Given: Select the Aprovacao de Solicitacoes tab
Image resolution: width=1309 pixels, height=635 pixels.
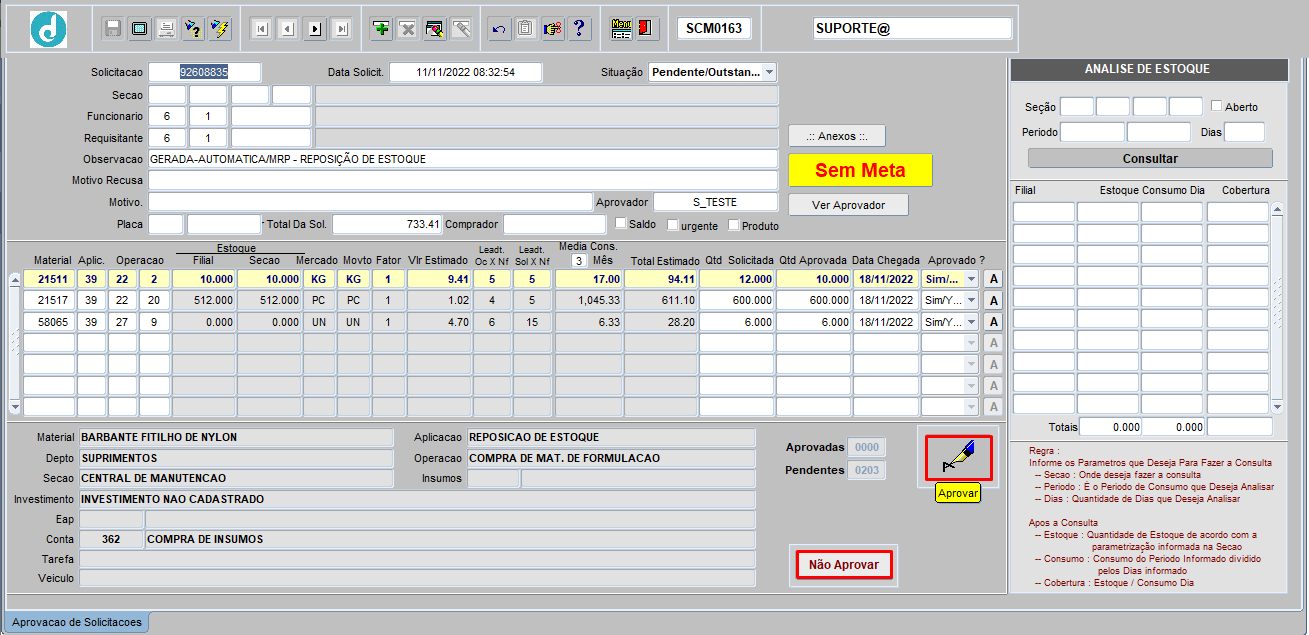Looking at the screenshot, I should point(77,622).
